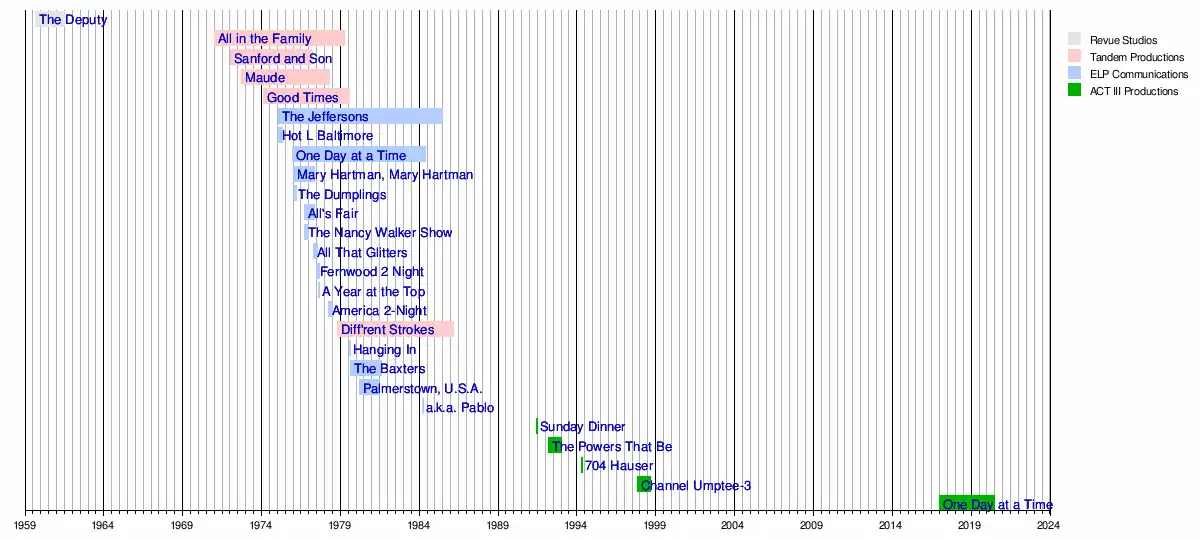Click the green Channel Umptee-3 timeline bar
This screenshot has width=1200, height=540.
642,485
